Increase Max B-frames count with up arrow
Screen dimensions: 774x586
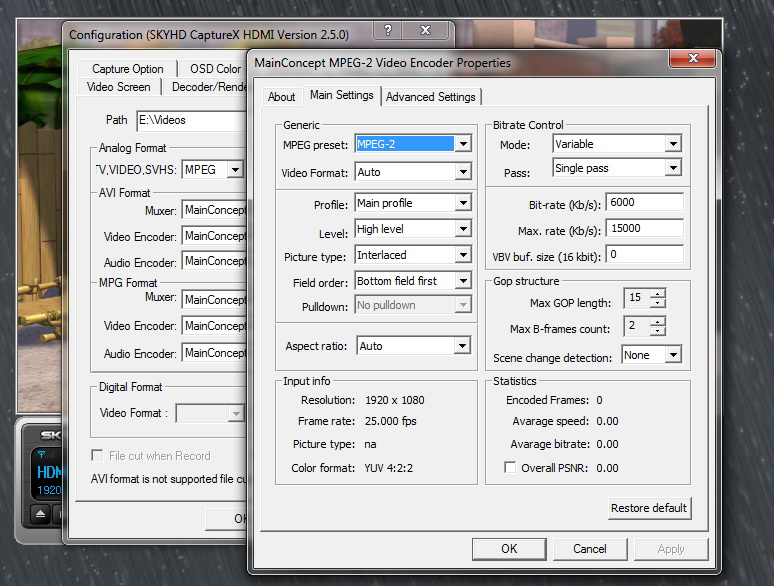click(x=657, y=322)
